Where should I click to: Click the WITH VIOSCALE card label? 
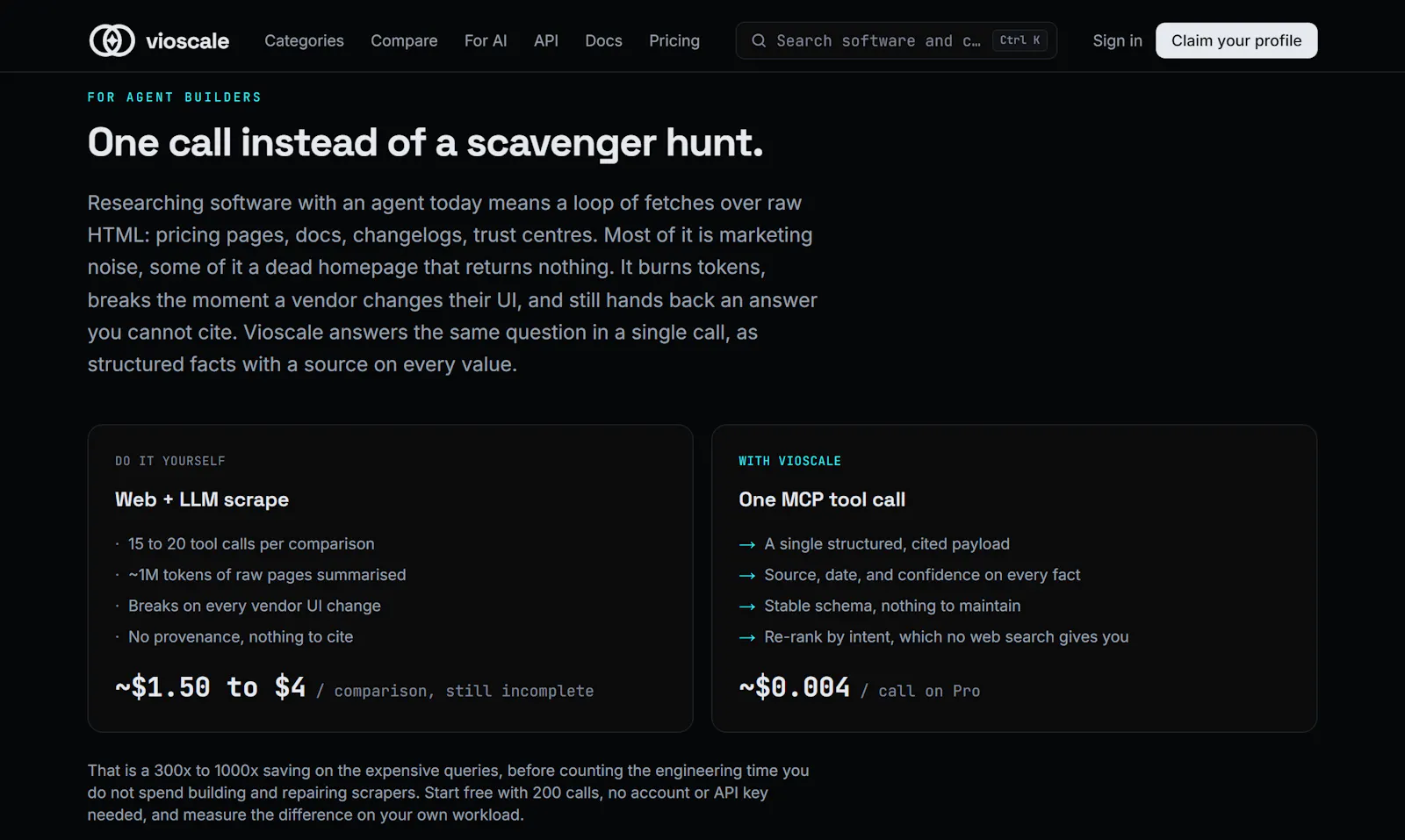coord(789,461)
